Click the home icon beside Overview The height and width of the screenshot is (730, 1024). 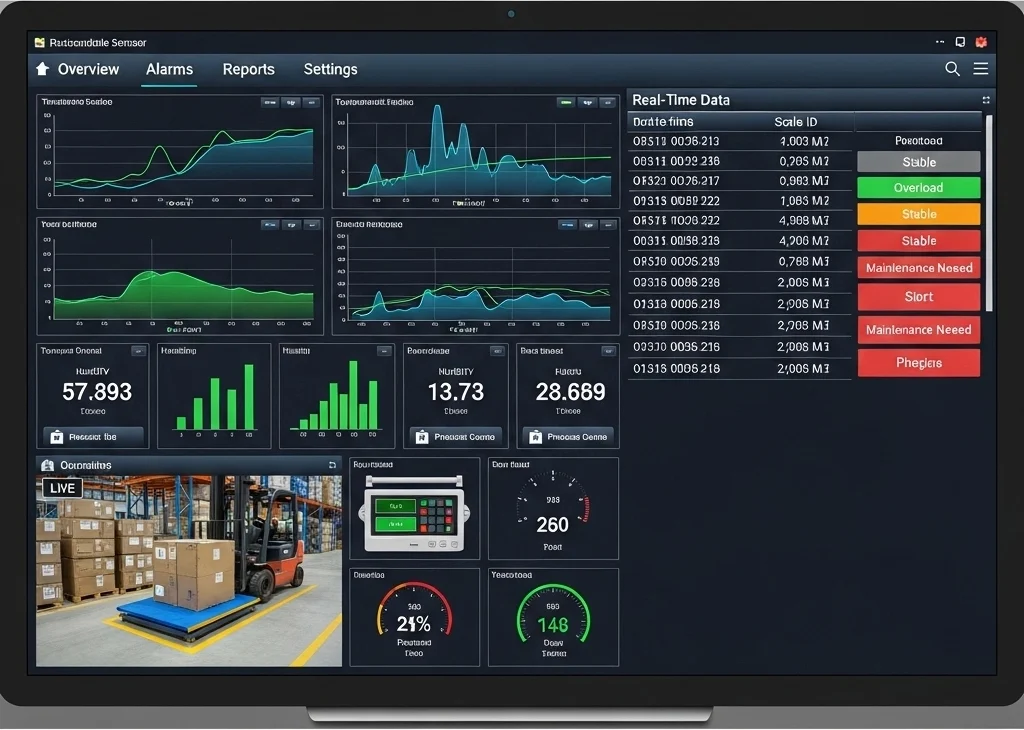[x=42, y=69]
